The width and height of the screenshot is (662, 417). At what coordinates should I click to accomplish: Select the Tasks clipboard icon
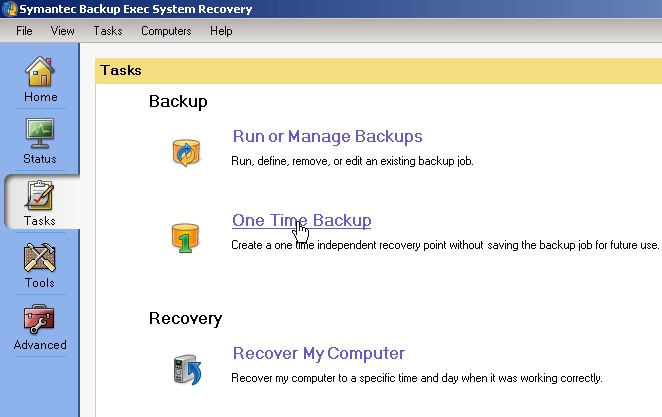(x=39, y=195)
